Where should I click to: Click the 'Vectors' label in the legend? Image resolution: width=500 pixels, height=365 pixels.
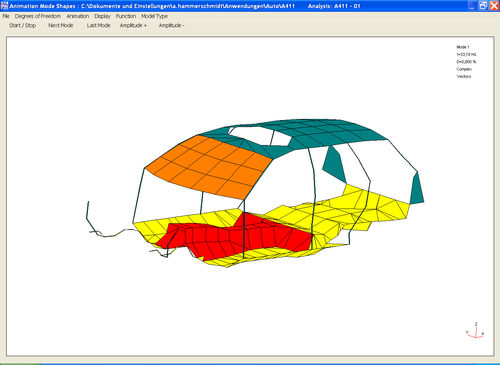coord(464,76)
